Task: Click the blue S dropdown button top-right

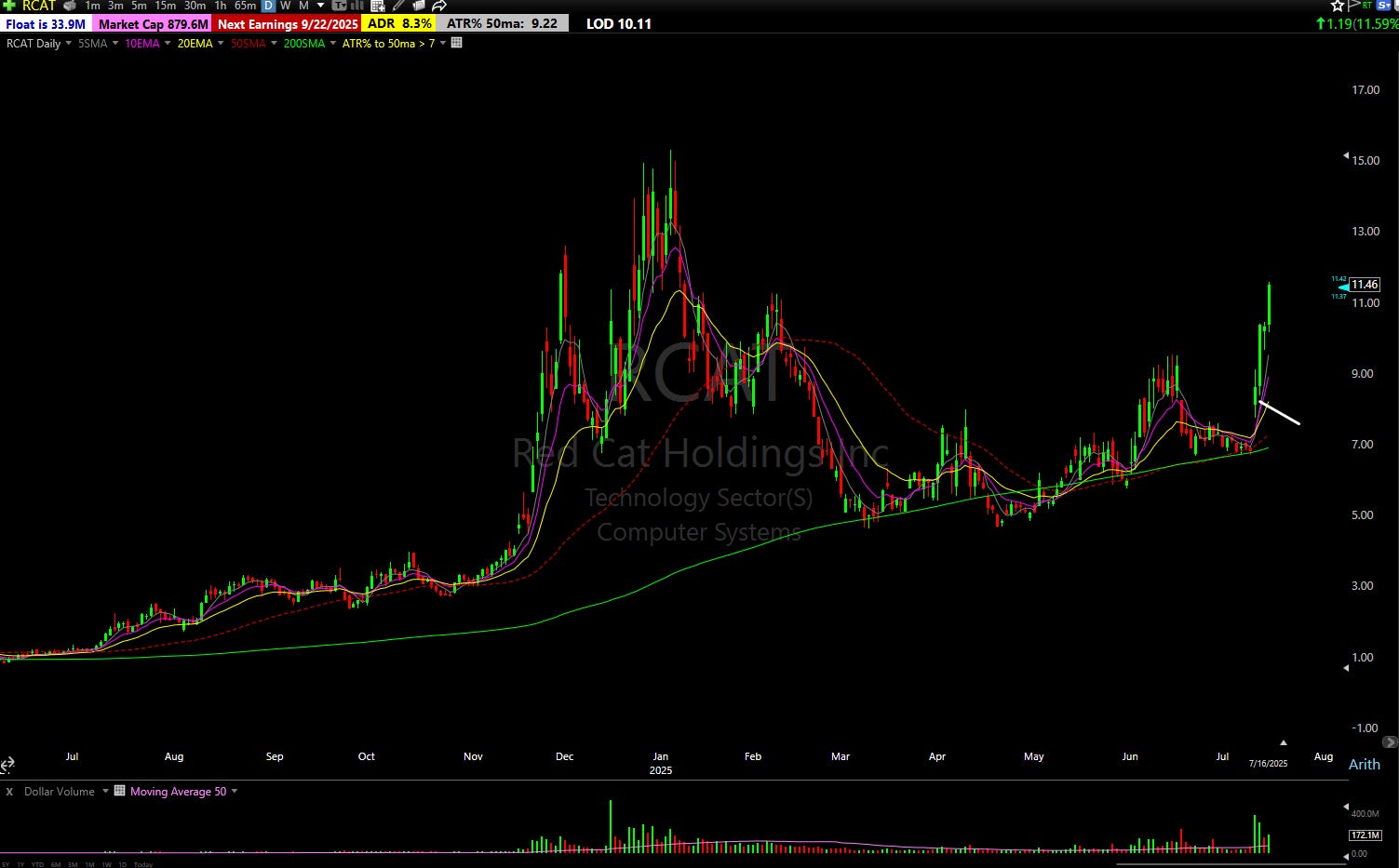Action: (1383, 6)
